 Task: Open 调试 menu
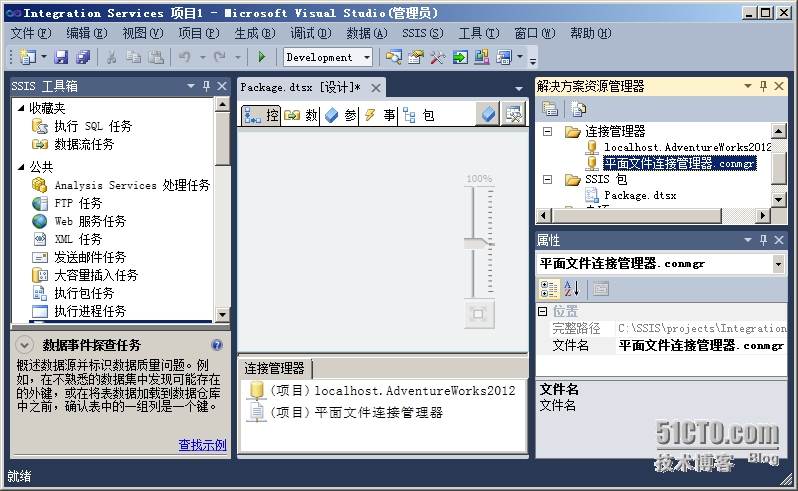[x=310, y=33]
